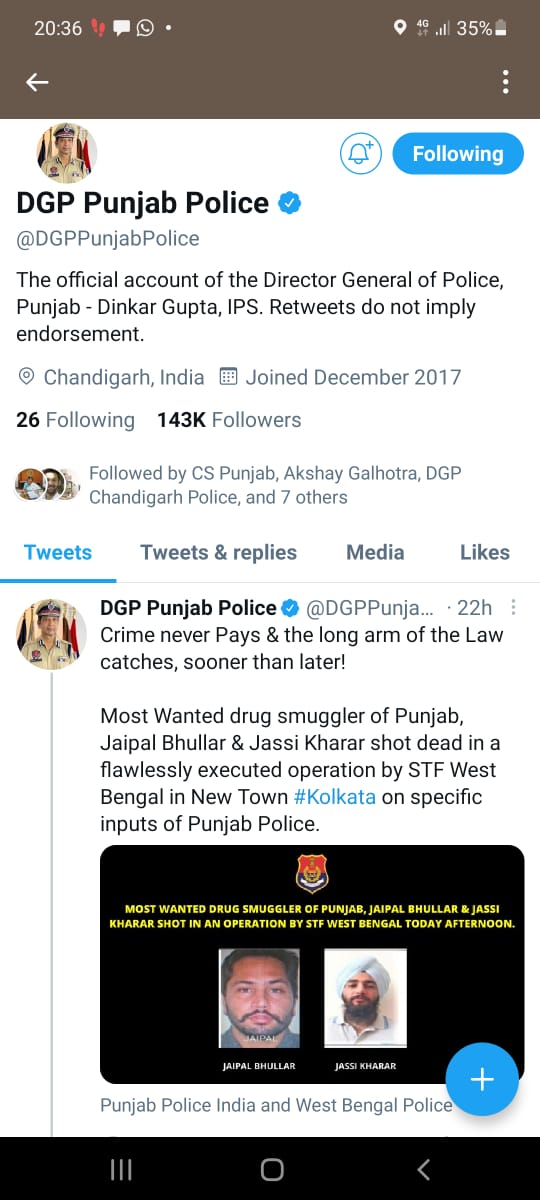
Task: Open the #Kolkata hashtag link
Action: (334, 797)
